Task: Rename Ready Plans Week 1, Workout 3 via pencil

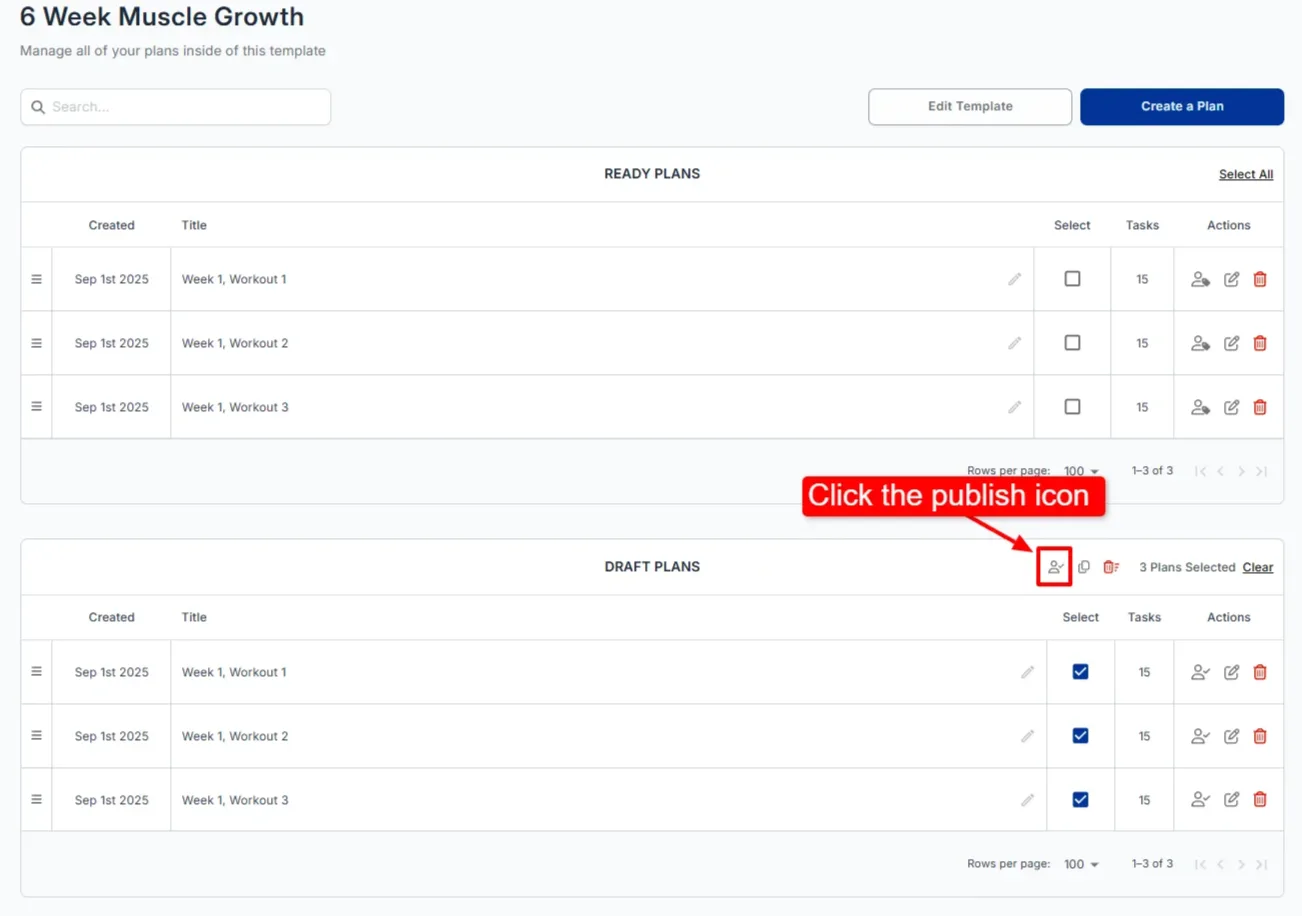Action: 1015,407
